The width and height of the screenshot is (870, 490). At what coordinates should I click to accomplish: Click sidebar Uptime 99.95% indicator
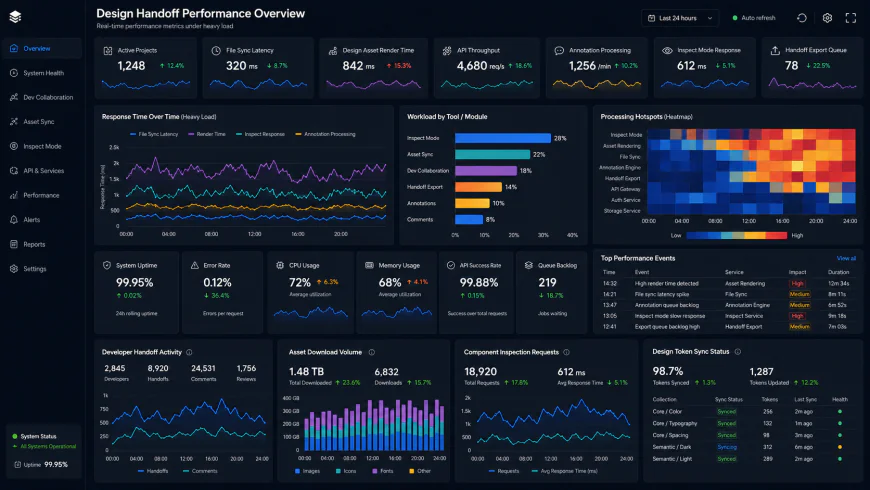(x=41, y=465)
